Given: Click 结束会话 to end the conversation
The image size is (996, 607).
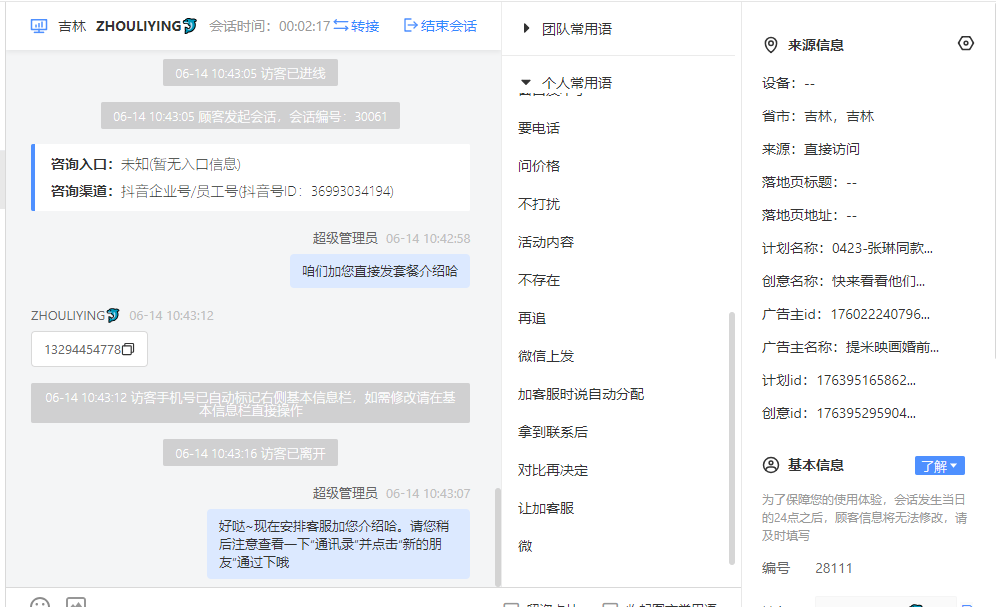Looking at the screenshot, I should (440, 26).
